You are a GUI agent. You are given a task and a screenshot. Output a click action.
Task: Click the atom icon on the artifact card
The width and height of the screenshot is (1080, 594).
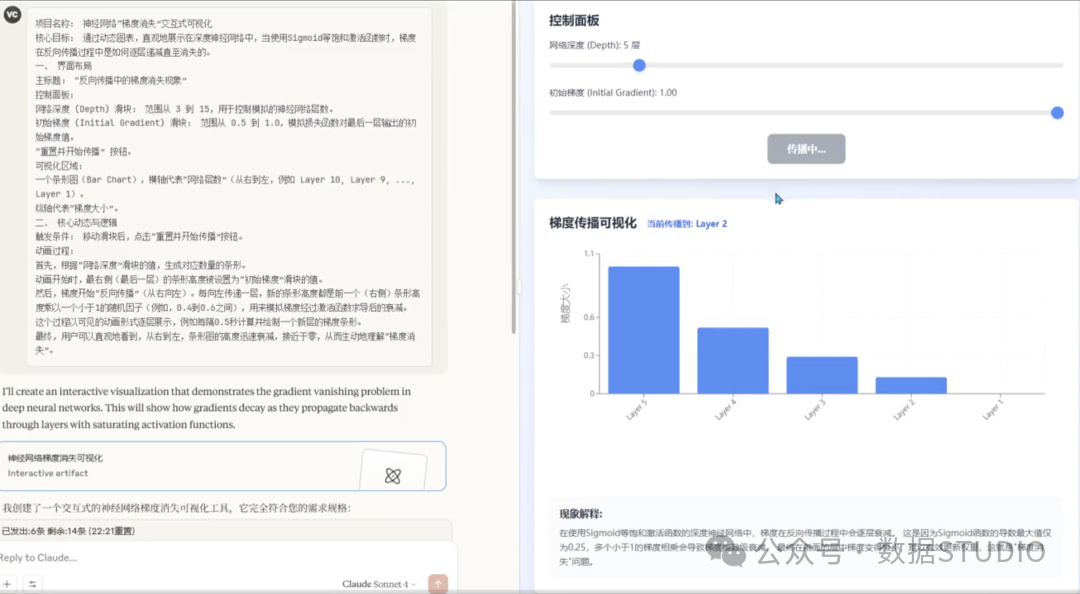coord(393,475)
